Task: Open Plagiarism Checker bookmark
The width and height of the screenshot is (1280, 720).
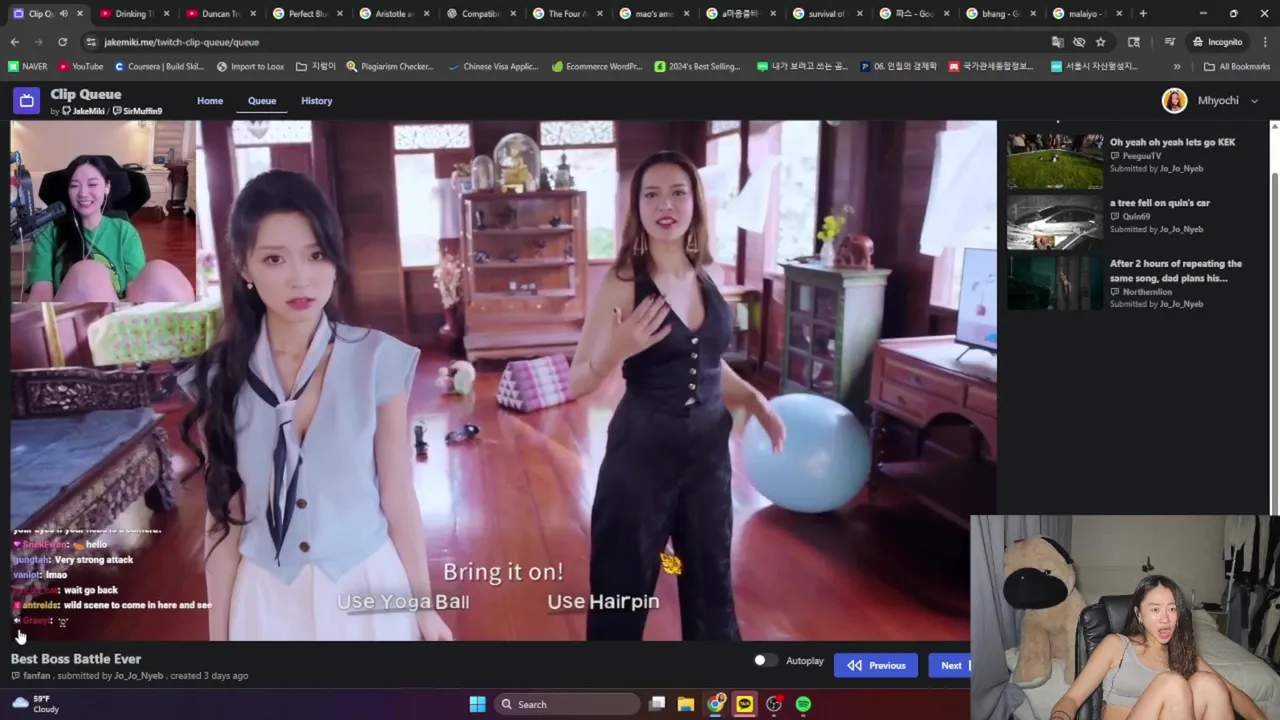Action: pos(390,67)
